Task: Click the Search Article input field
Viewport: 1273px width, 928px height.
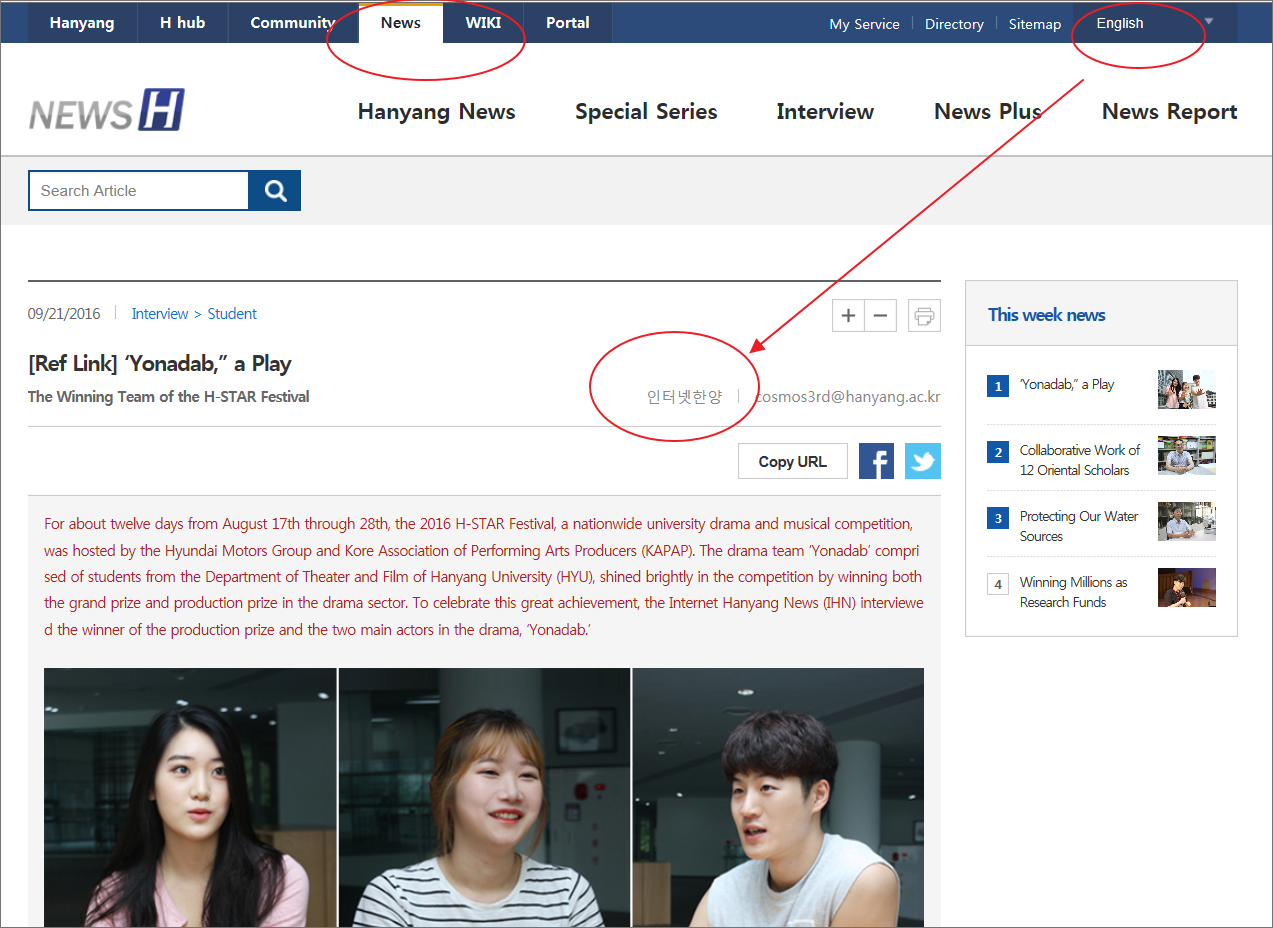Action: [x=139, y=191]
